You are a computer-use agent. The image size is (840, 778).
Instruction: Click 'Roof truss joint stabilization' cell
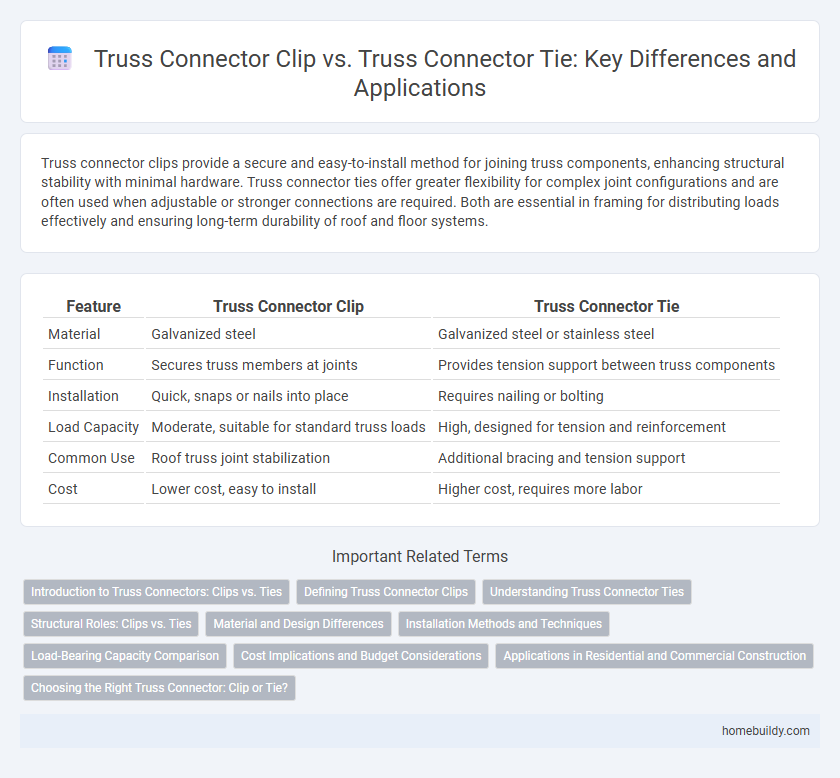[x=288, y=458]
